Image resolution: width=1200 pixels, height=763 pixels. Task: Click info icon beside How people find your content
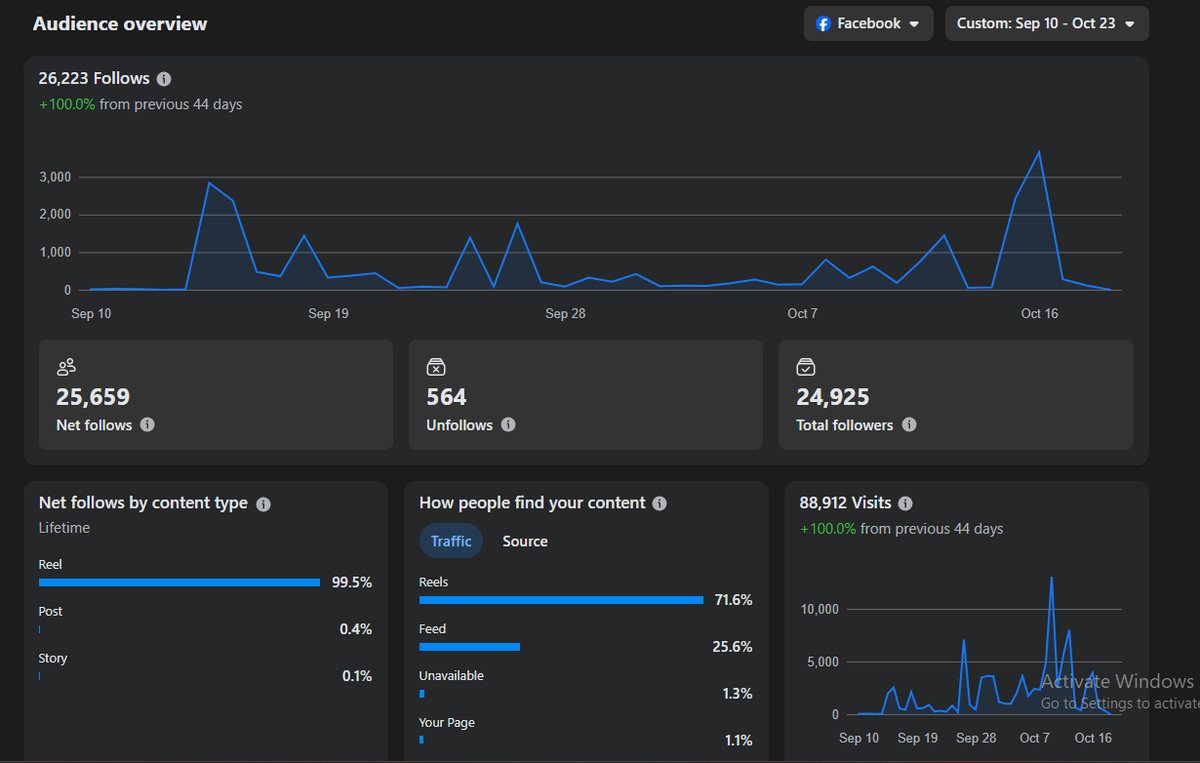[x=659, y=504]
